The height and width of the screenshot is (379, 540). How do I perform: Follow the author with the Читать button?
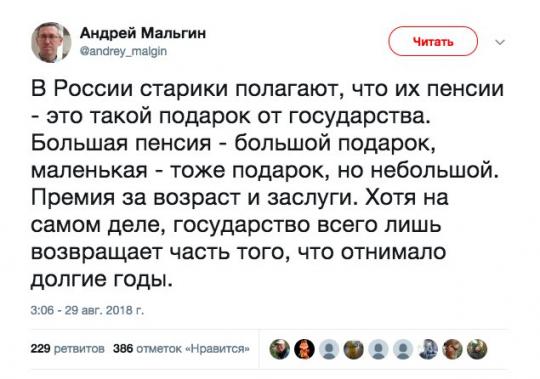click(433, 41)
